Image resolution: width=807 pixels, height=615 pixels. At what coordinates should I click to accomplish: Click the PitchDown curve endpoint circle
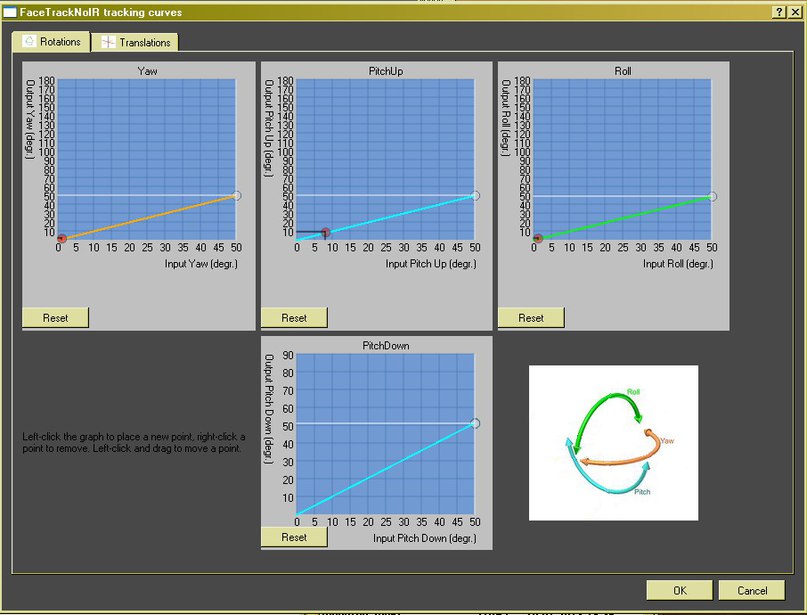click(x=475, y=423)
